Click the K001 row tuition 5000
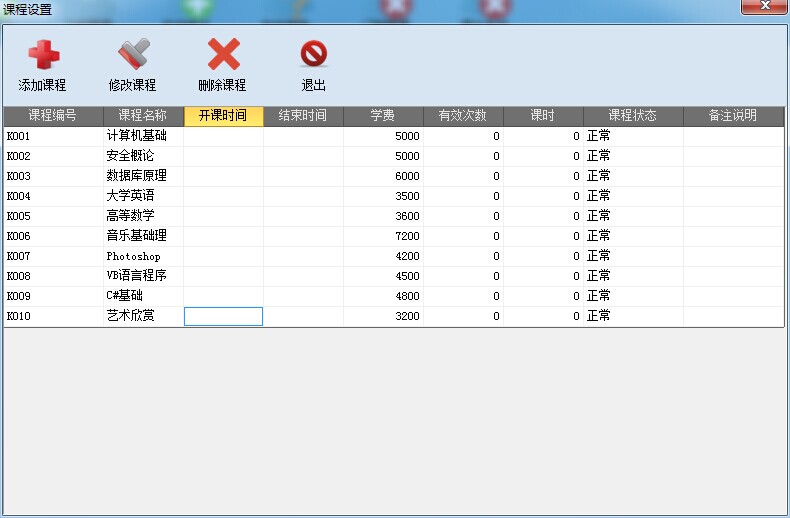 pos(408,136)
